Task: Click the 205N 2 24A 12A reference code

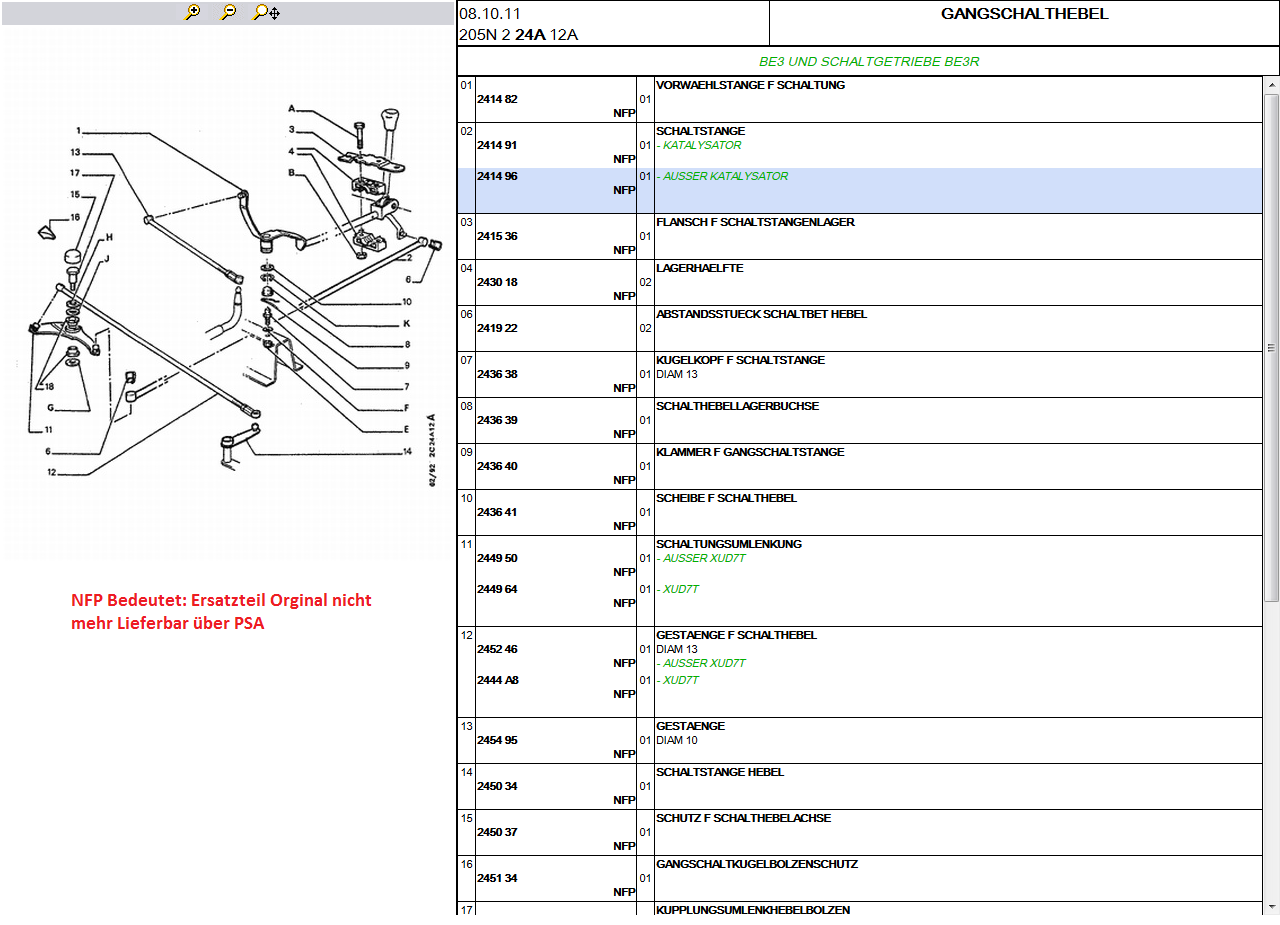Action: point(518,35)
